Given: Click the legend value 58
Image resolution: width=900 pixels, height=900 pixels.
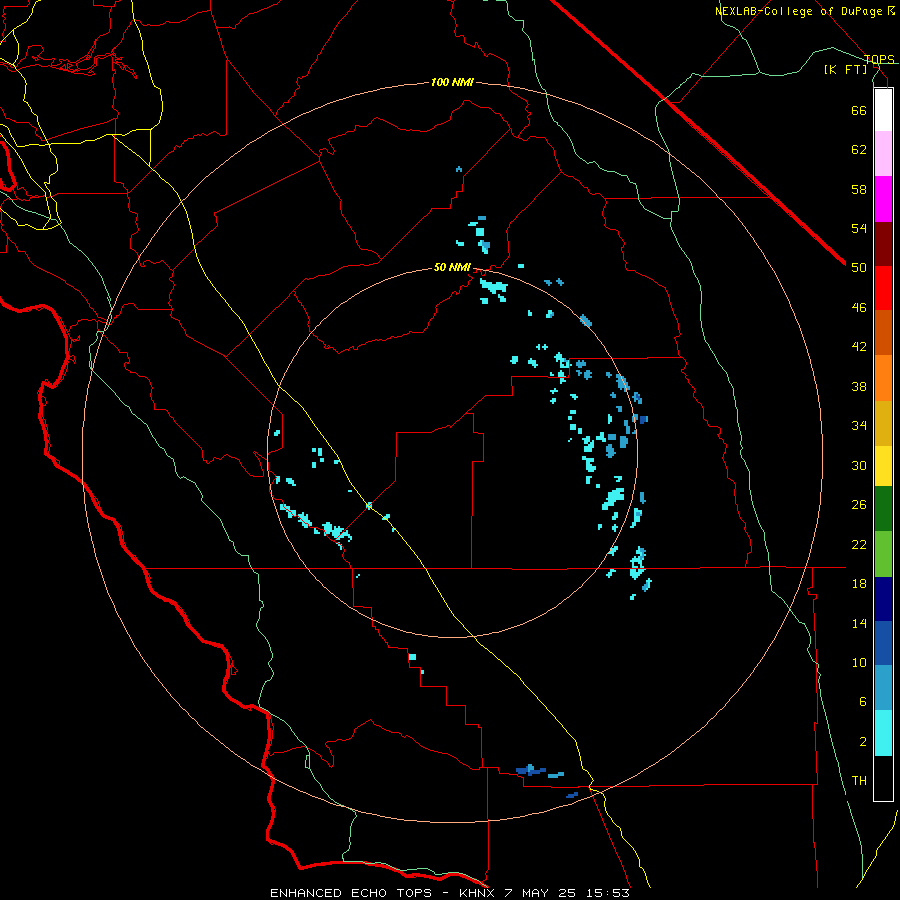Looking at the screenshot, I should click(x=859, y=189).
